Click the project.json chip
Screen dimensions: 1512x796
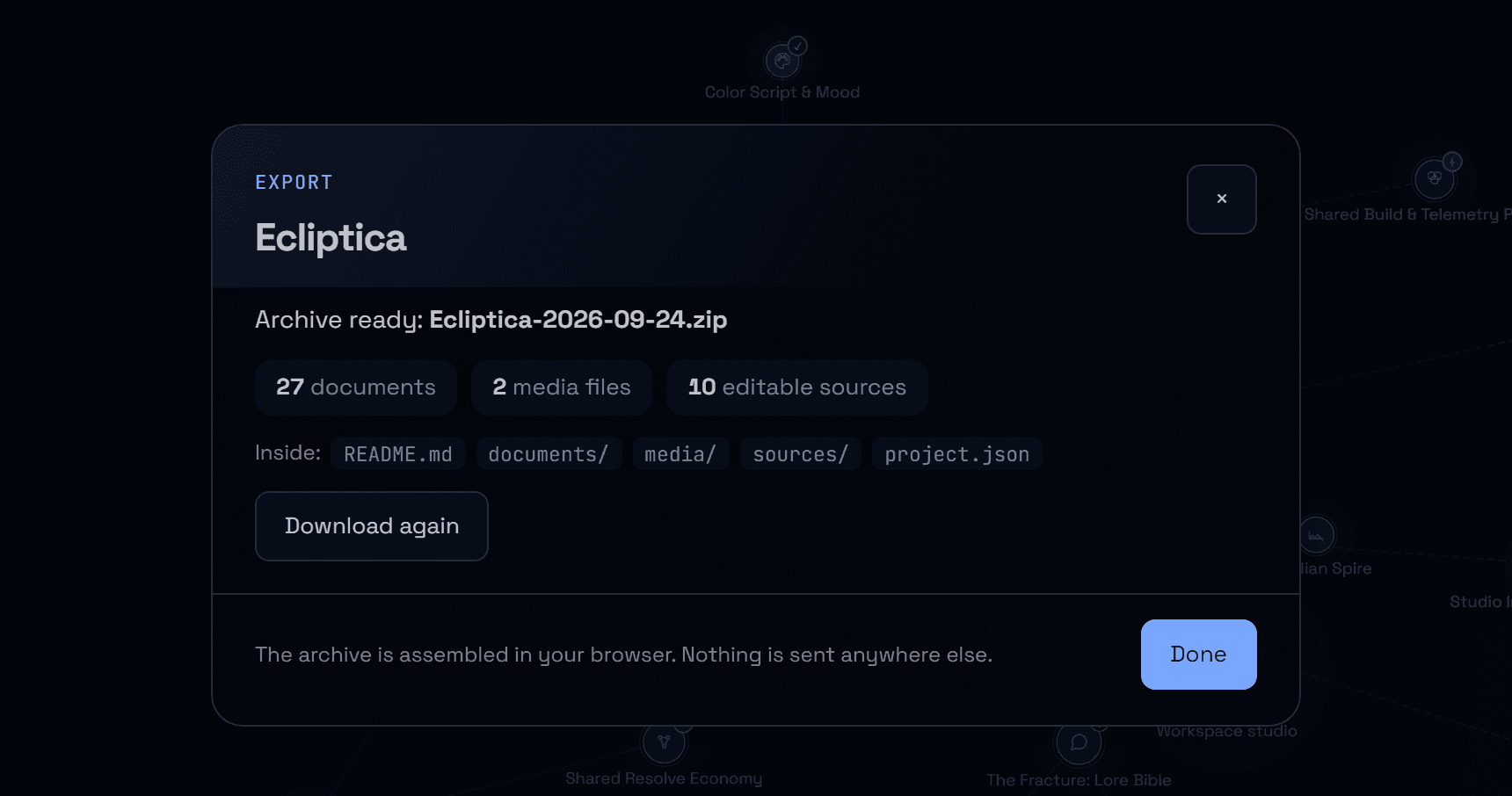tap(956, 454)
